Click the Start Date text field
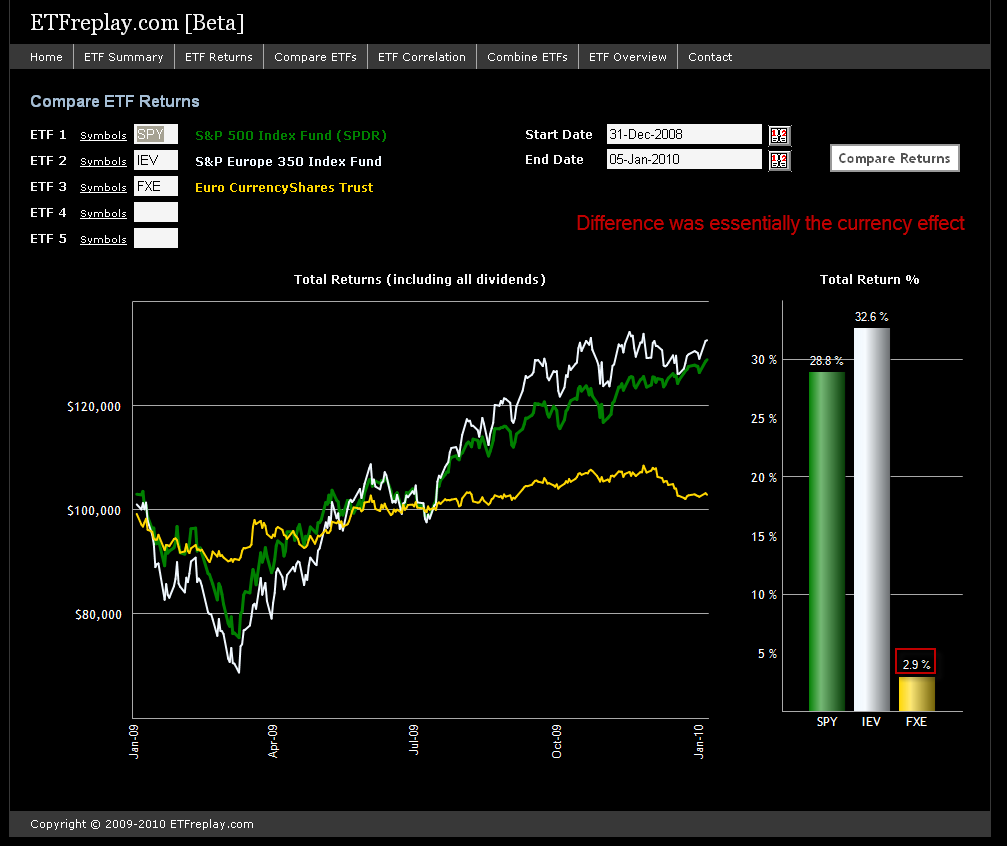 pyautogui.click(x=684, y=134)
